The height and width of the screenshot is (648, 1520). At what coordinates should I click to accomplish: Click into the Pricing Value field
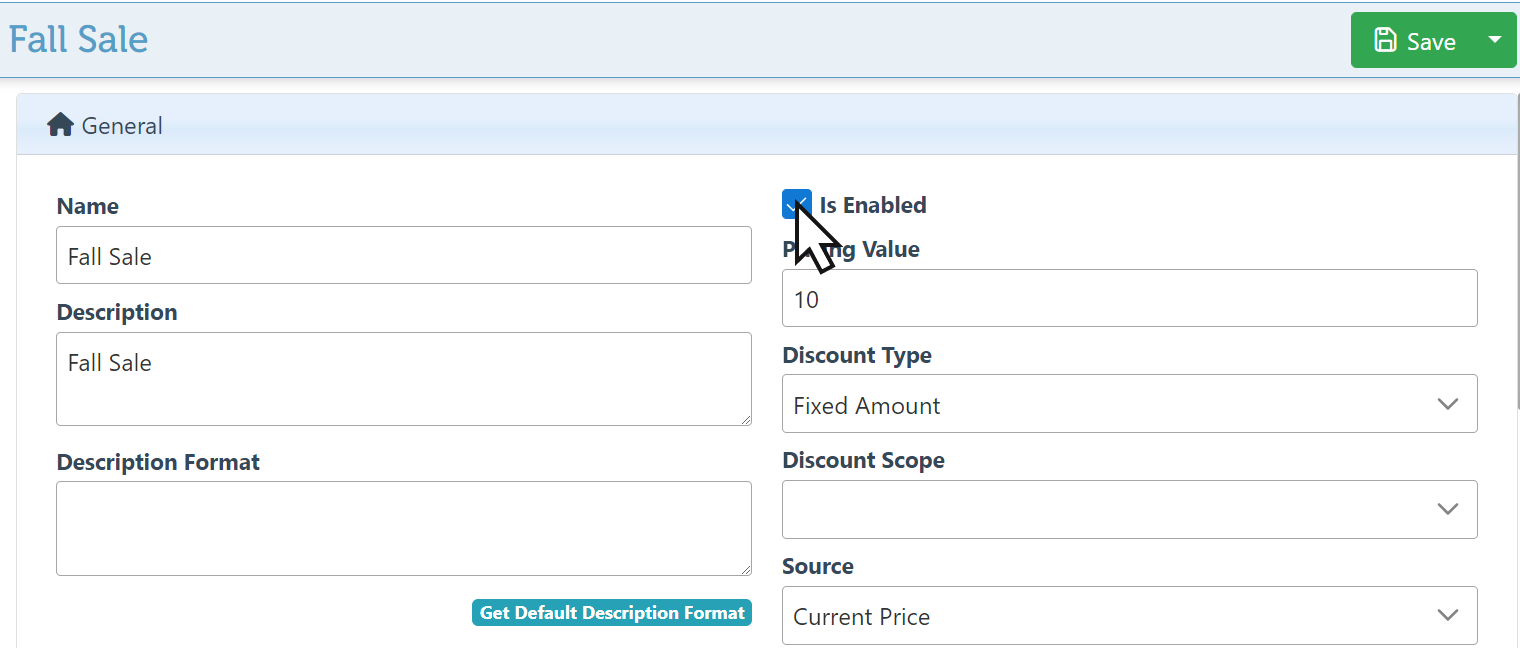pyautogui.click(x=1128, y=298)
